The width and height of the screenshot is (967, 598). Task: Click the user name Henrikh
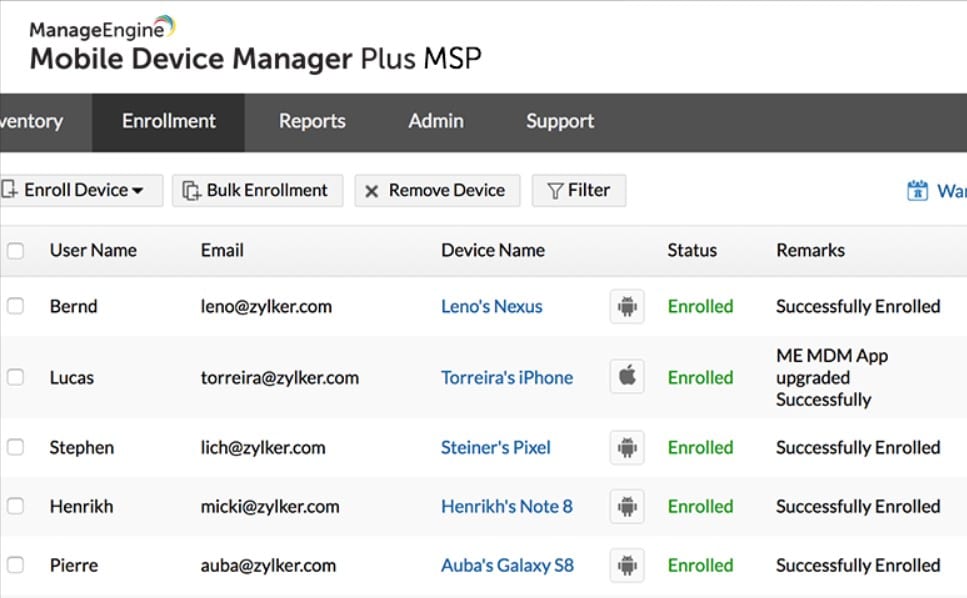click(81, 507)
